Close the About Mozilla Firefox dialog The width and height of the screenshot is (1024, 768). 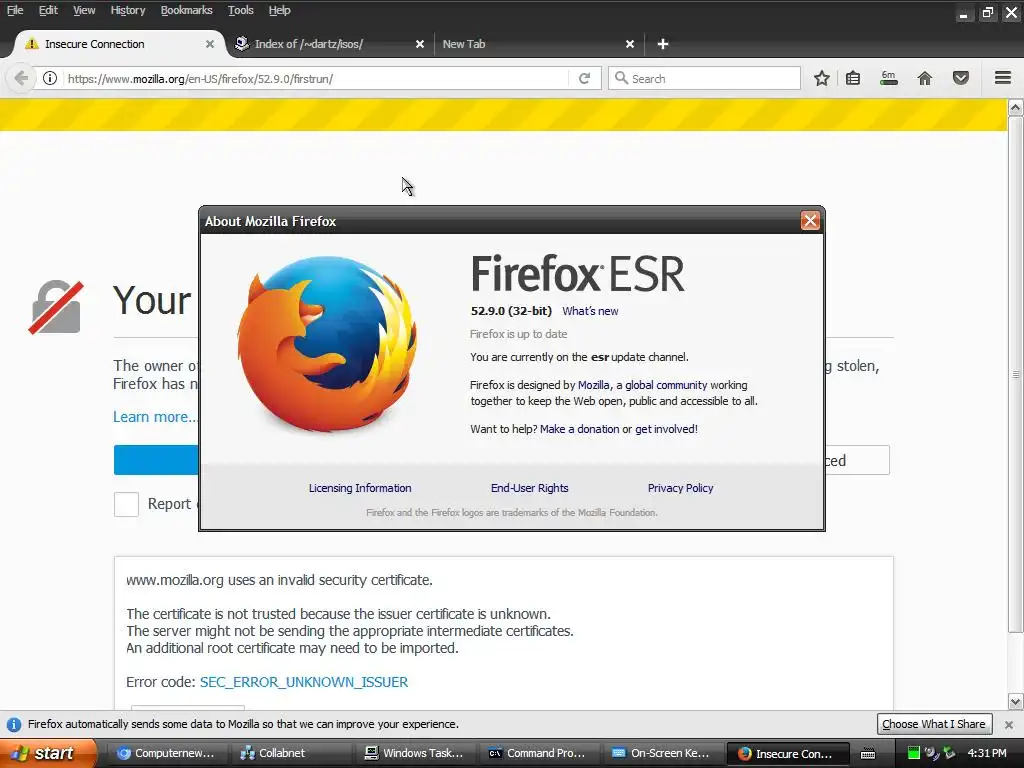[810, 221]
